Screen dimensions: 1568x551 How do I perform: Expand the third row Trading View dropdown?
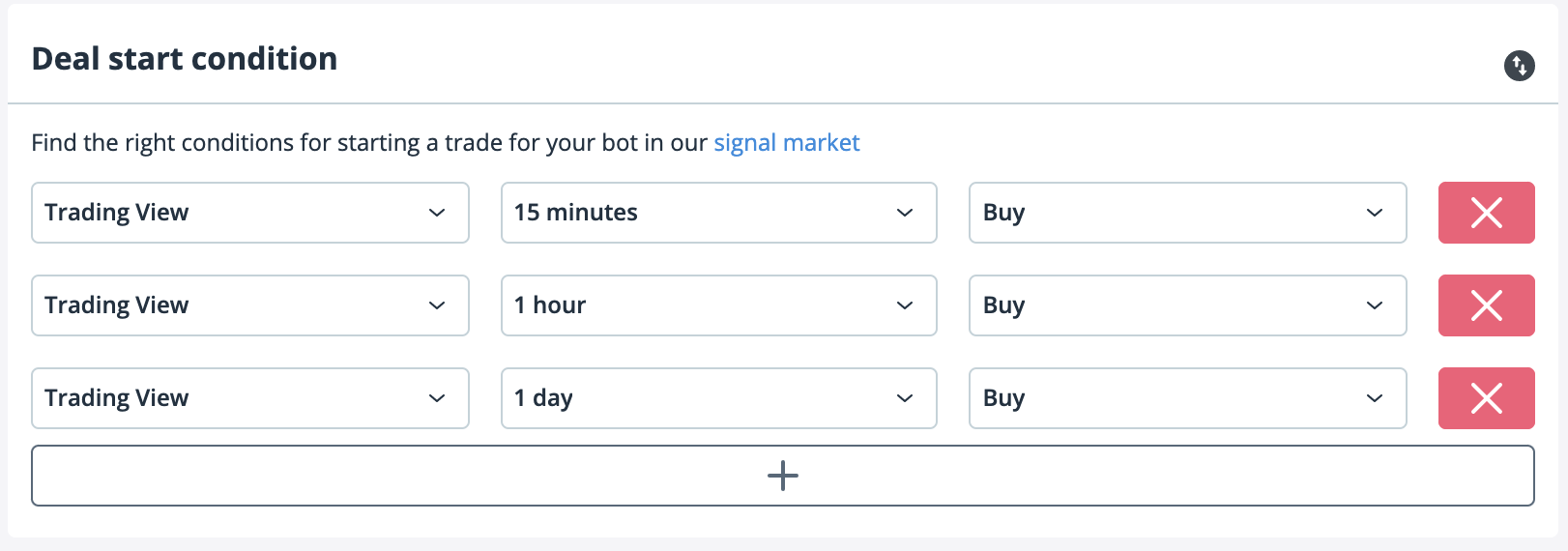click(249, 398)
